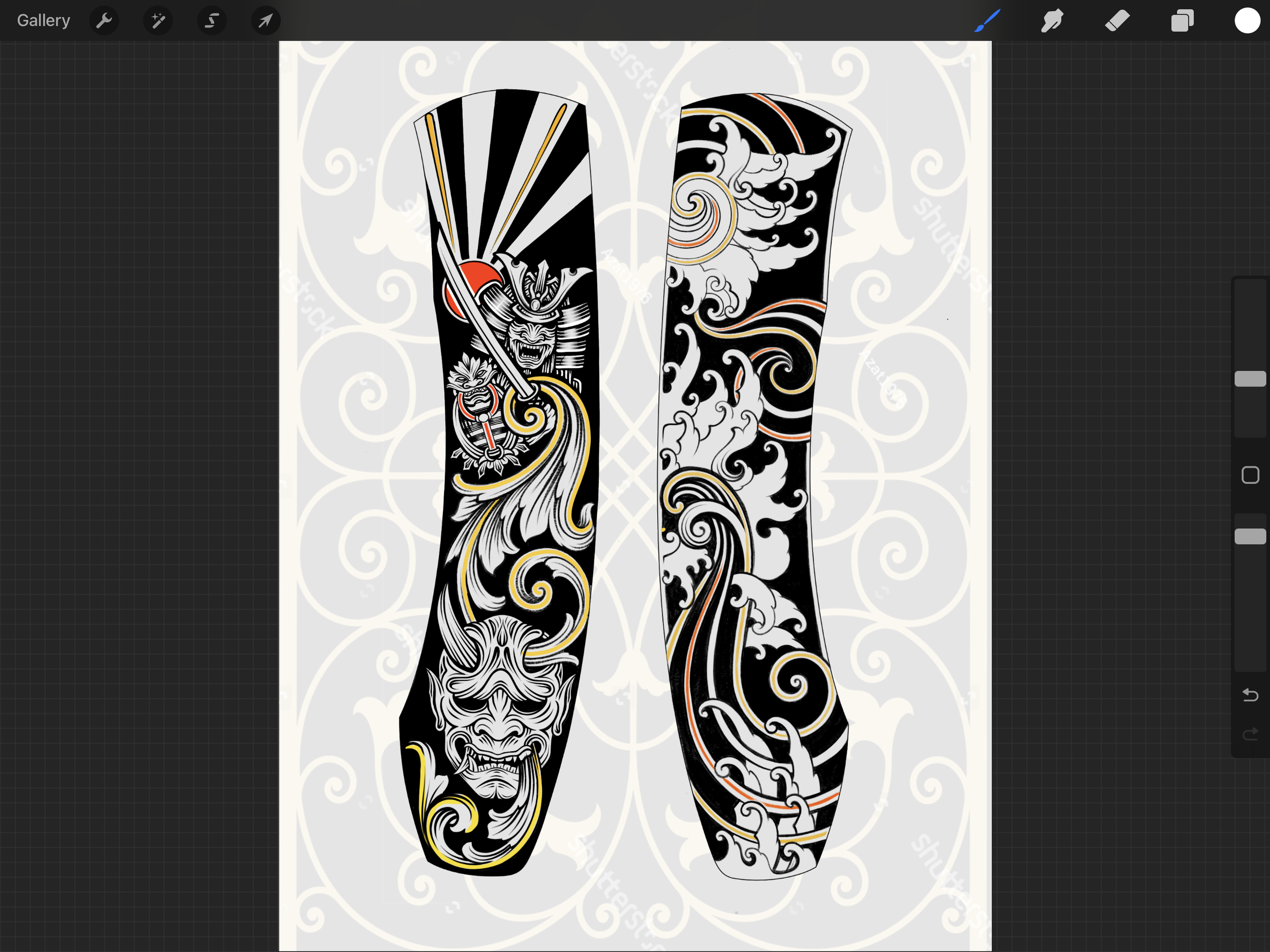Open the white color picker circle
The height and width of the screenshot is (952, 1270).
[x=1247, y=21]
